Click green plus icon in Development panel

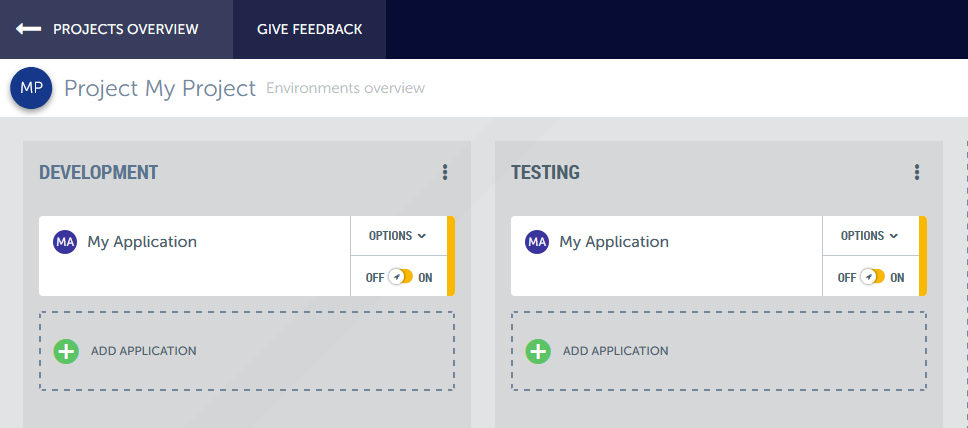click(x=66, y=351)
